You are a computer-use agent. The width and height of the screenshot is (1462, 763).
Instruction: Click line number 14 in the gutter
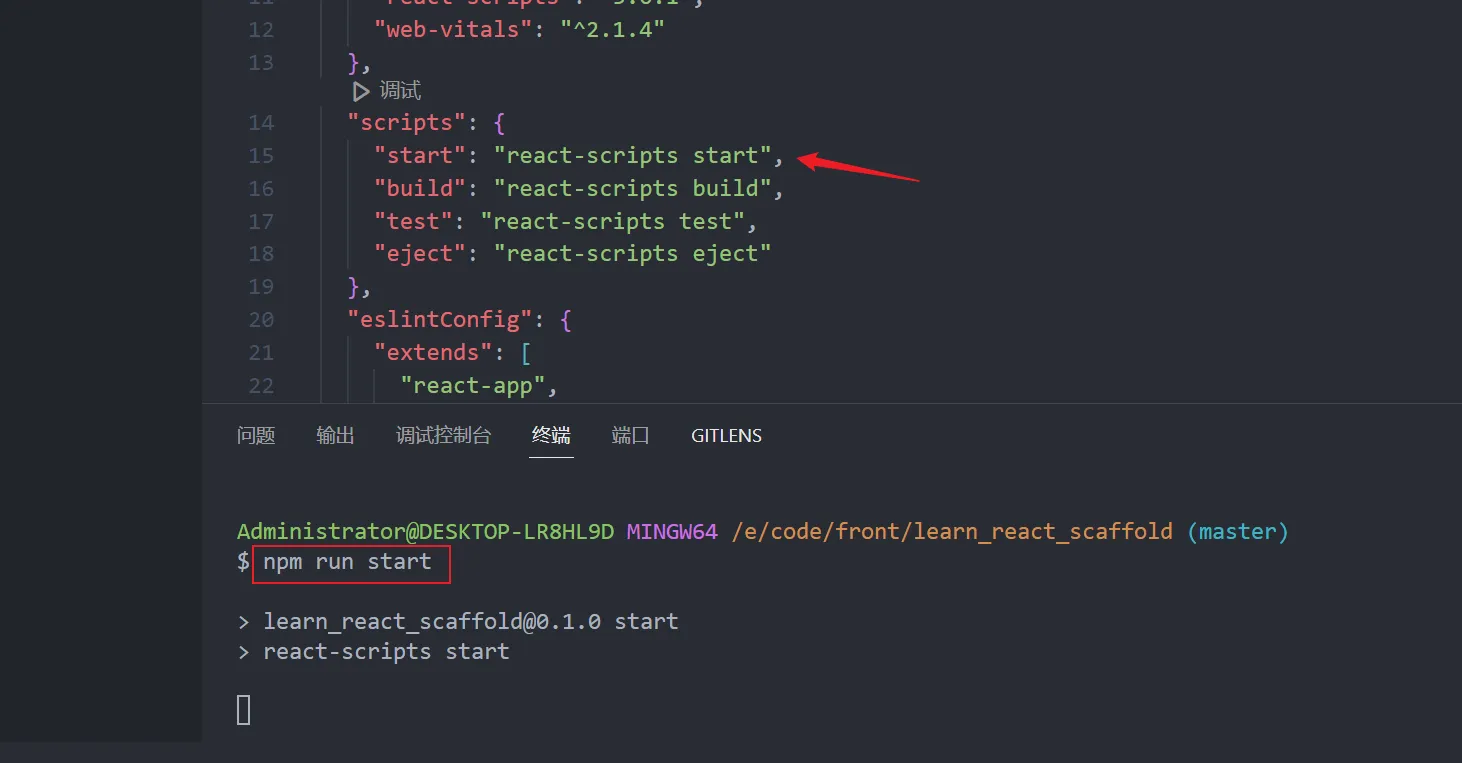click(261, 123)
